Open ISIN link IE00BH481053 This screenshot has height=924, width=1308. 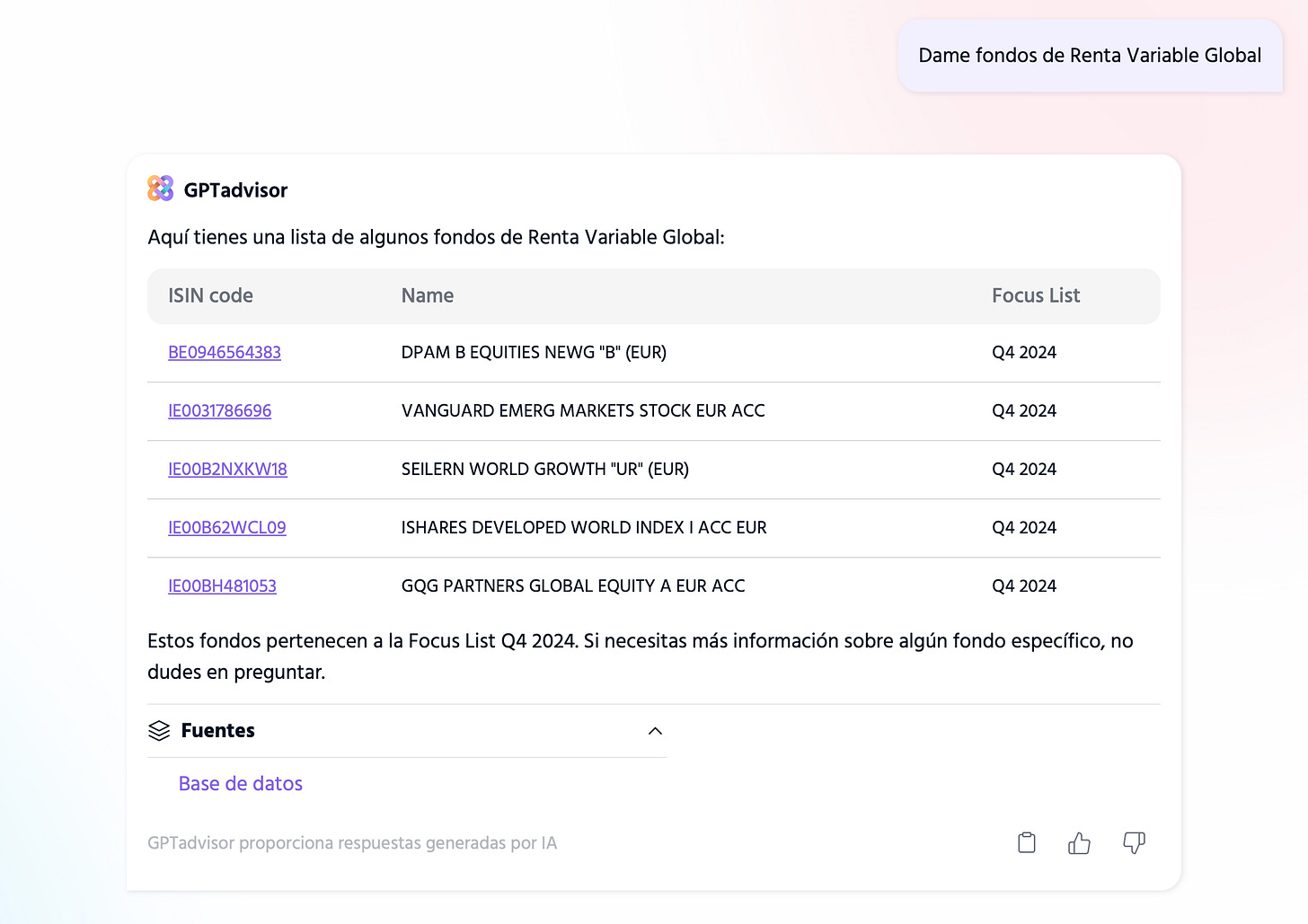222,585
